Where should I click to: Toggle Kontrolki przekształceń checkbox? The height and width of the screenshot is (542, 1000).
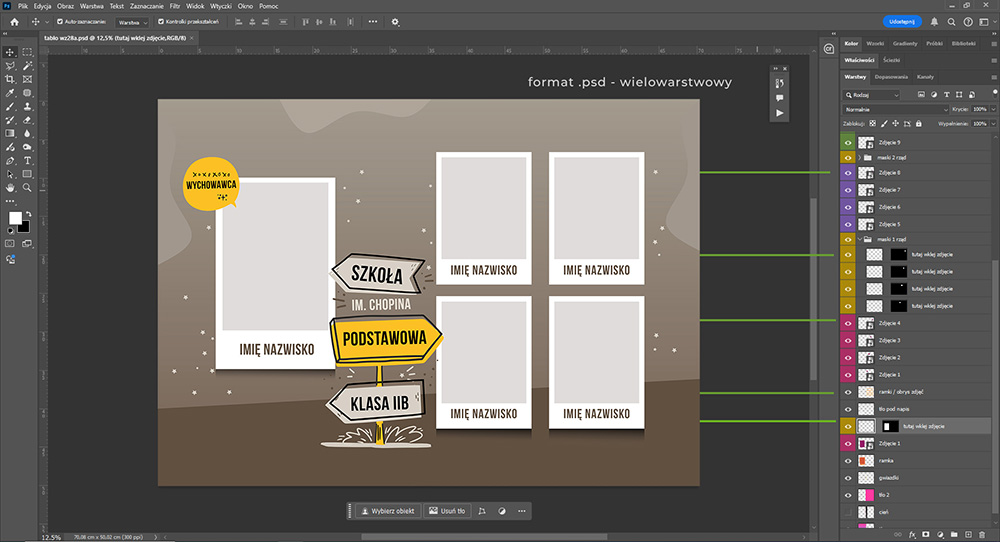161,22
